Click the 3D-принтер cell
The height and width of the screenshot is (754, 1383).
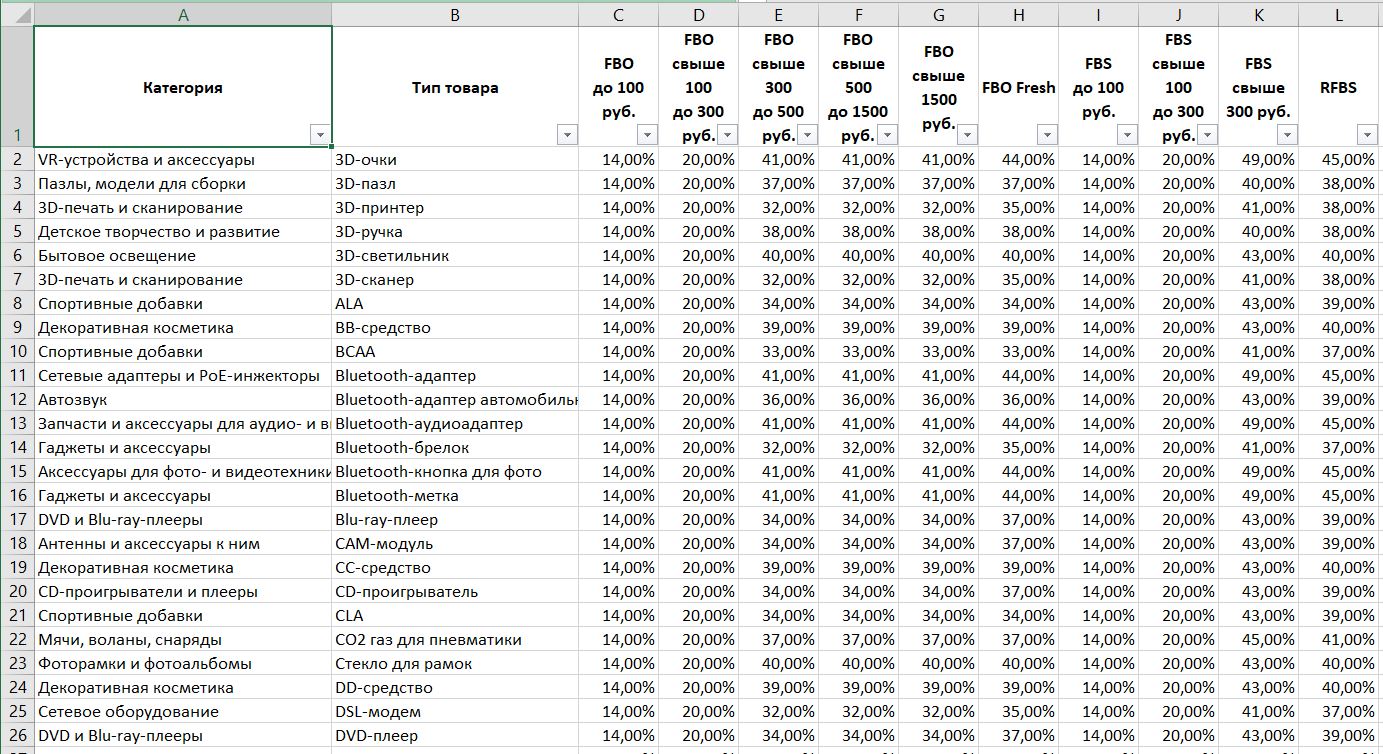pyautogui.click(x=455, y=208)
